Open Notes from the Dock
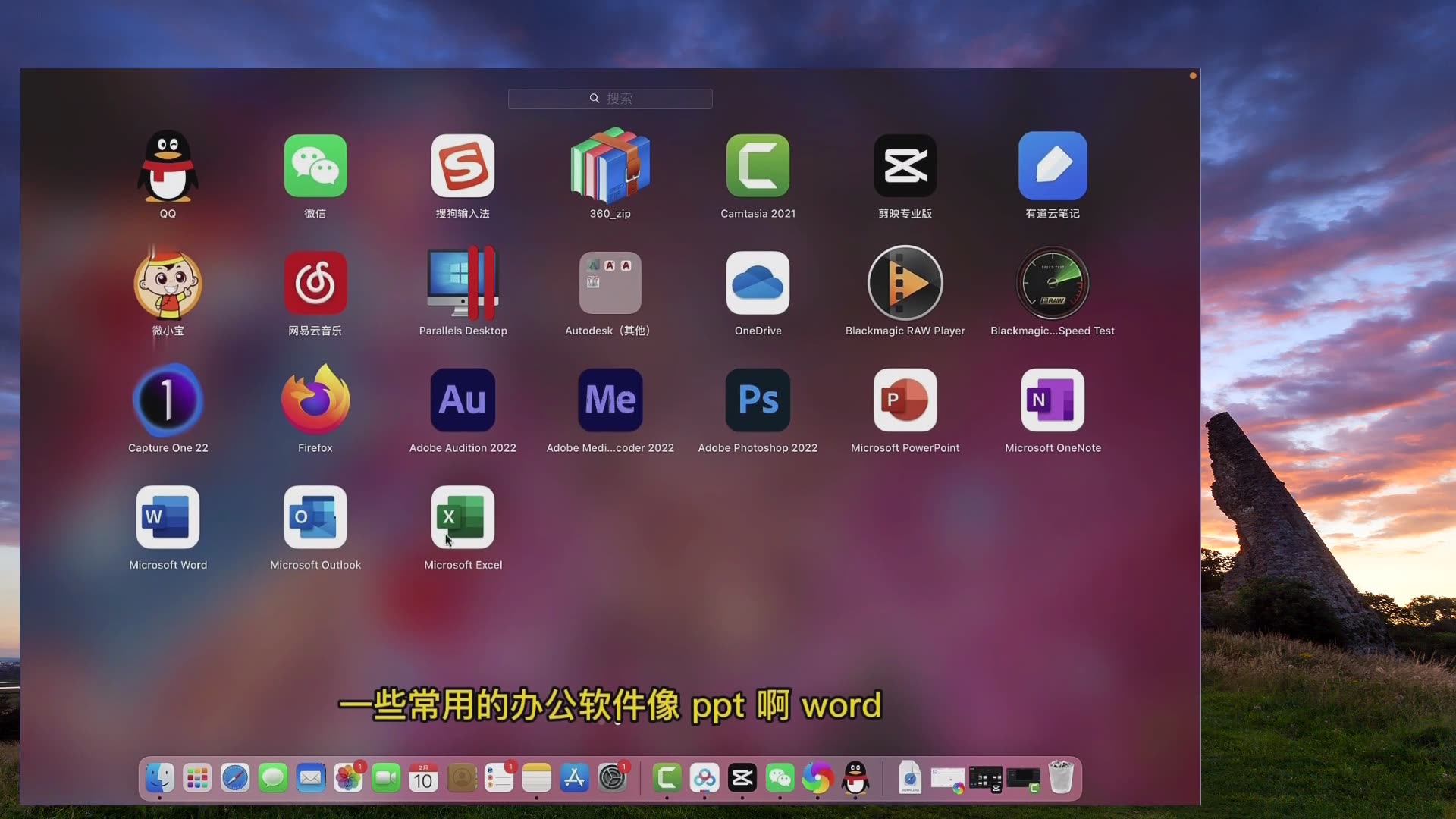 536,778
